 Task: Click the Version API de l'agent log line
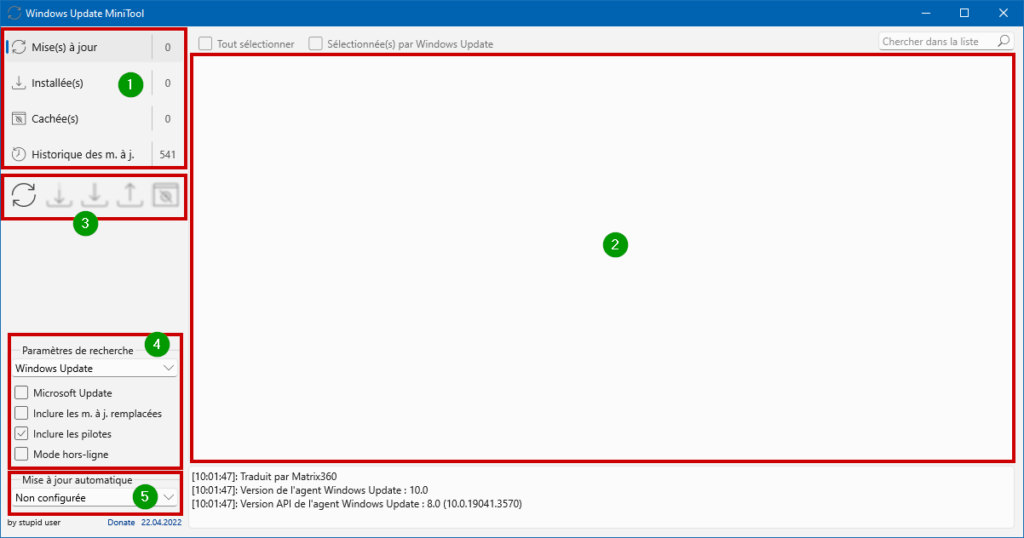coord(357,504)
